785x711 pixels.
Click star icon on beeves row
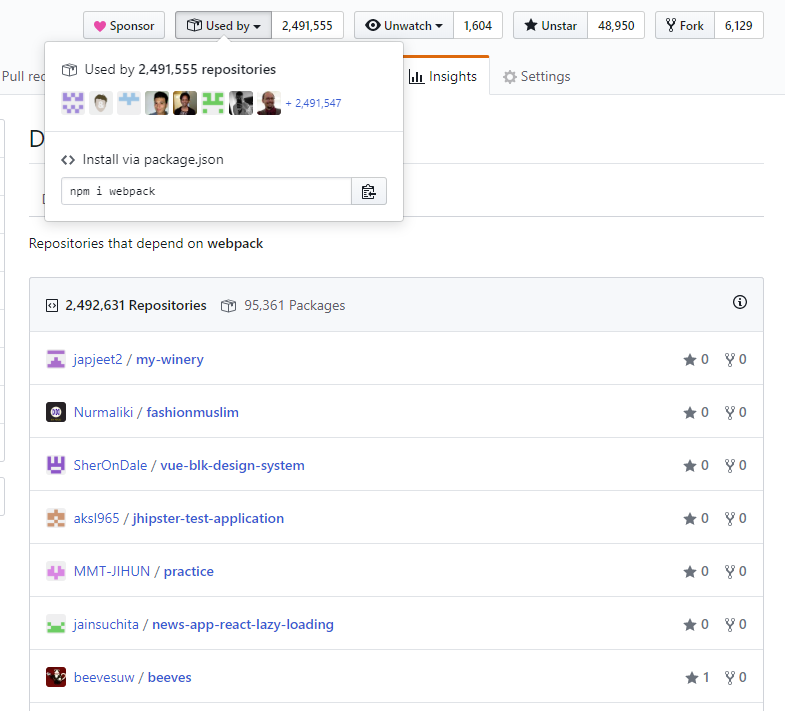click(692, 678)
